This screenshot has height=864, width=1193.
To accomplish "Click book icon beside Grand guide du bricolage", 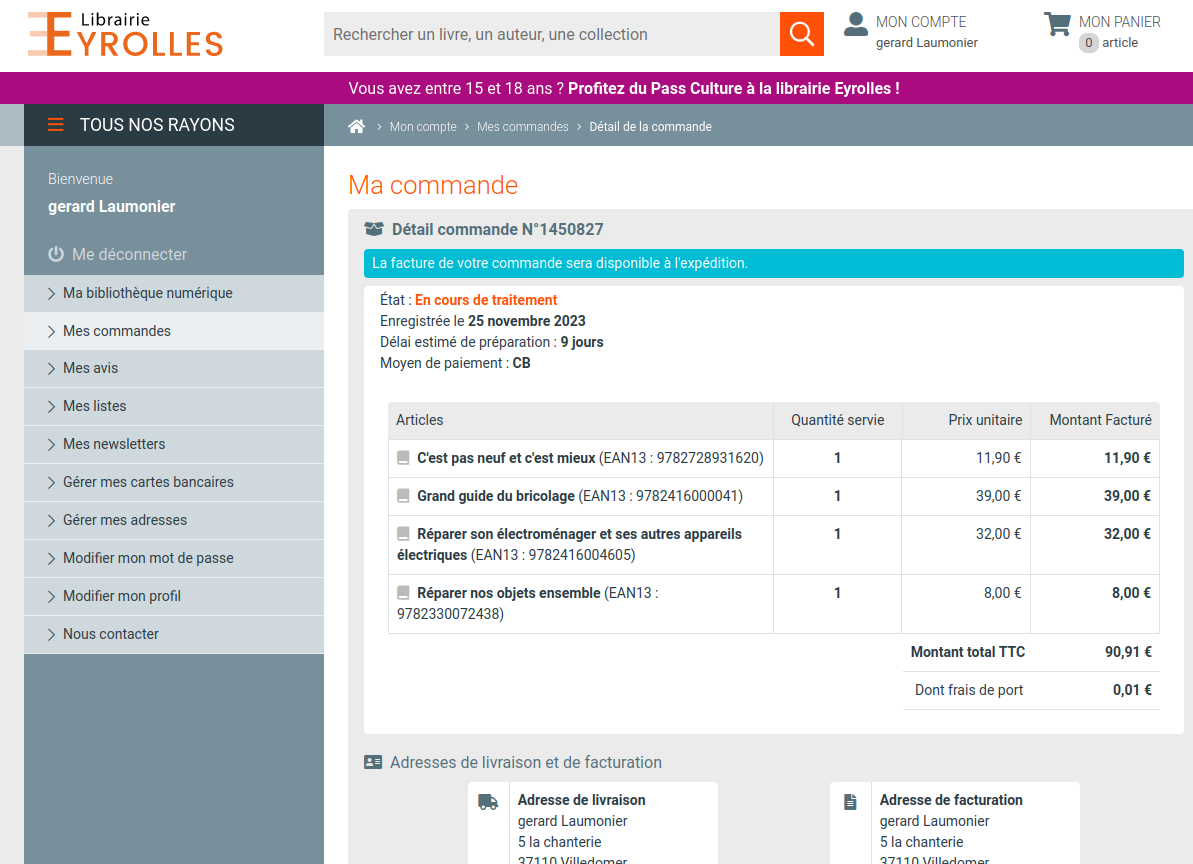I will (403, 496).
